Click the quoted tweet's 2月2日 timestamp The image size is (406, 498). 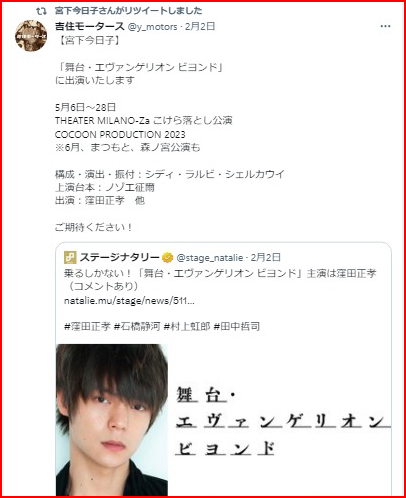[x=266, y=257]
